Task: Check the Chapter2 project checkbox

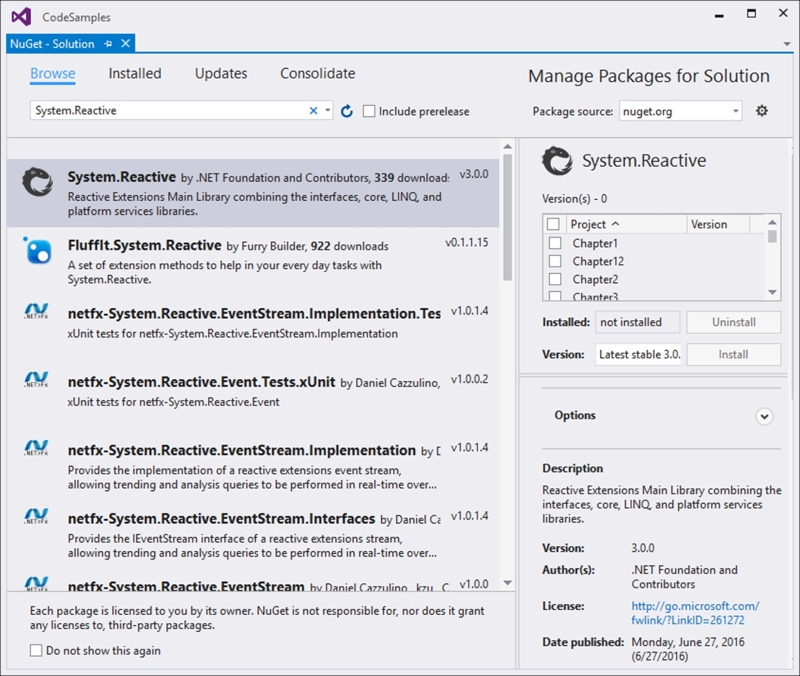Action: [x=555, y=279]
